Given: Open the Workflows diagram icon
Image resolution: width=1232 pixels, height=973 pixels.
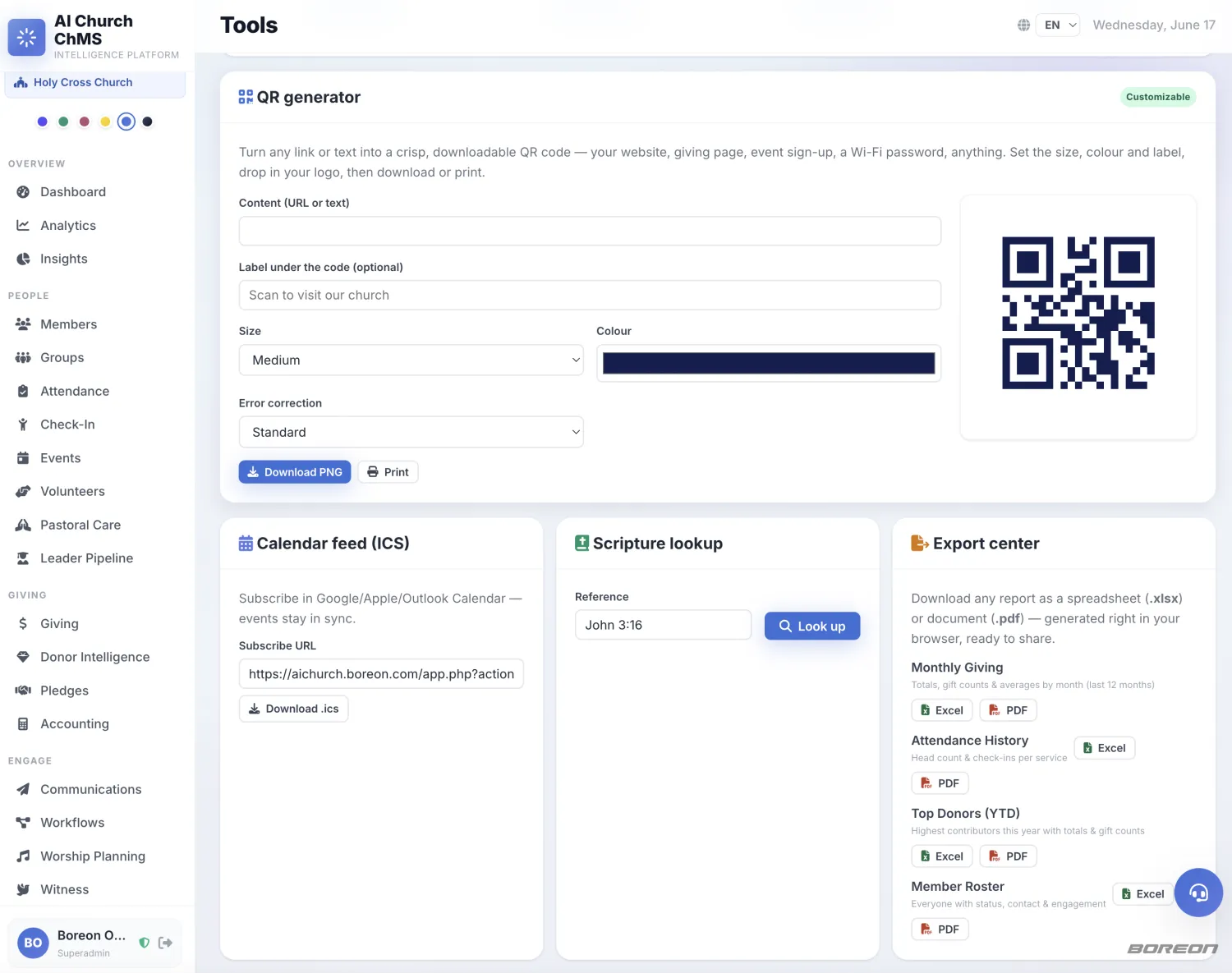Looking at the screenshot, I should click(x=23, y=823).
